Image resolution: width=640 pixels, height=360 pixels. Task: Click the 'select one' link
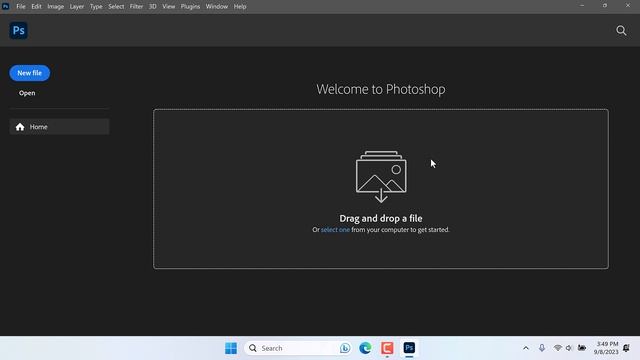[x=335, y=230]
